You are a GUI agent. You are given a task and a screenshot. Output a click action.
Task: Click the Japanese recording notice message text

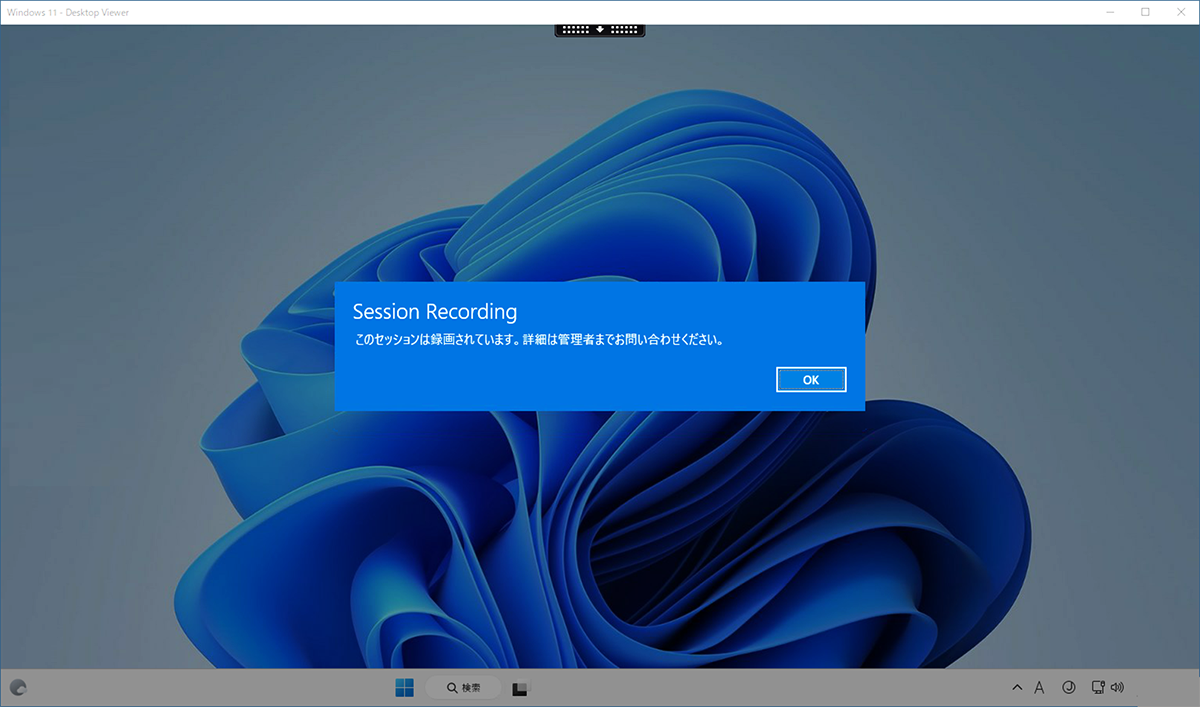click(x=539, y=340)
